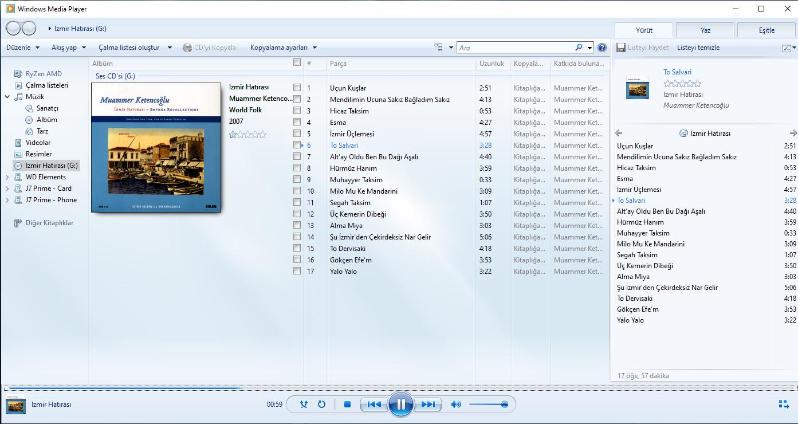Switch to Now Playing view icon
The image size is (798, 424).
784,404
